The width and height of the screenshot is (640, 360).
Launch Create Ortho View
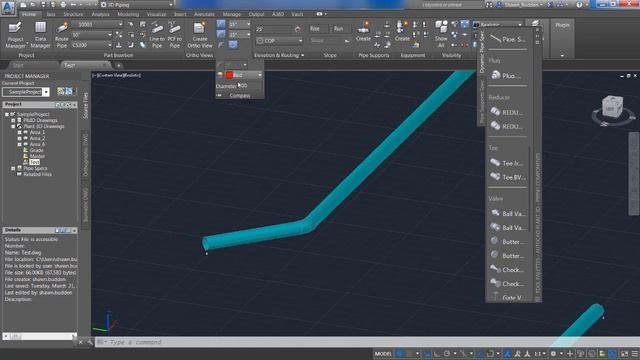click(x=200, y=35)
